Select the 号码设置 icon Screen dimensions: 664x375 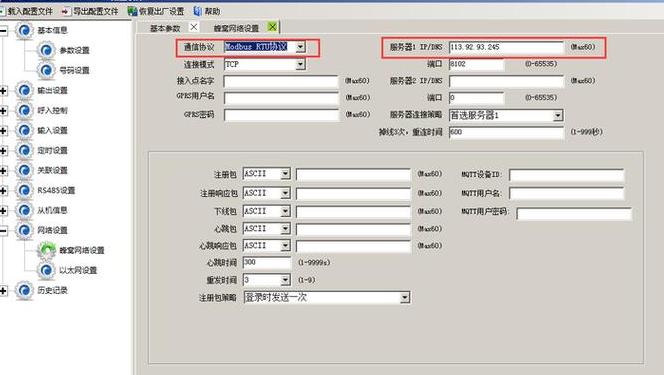coord(46,70)
